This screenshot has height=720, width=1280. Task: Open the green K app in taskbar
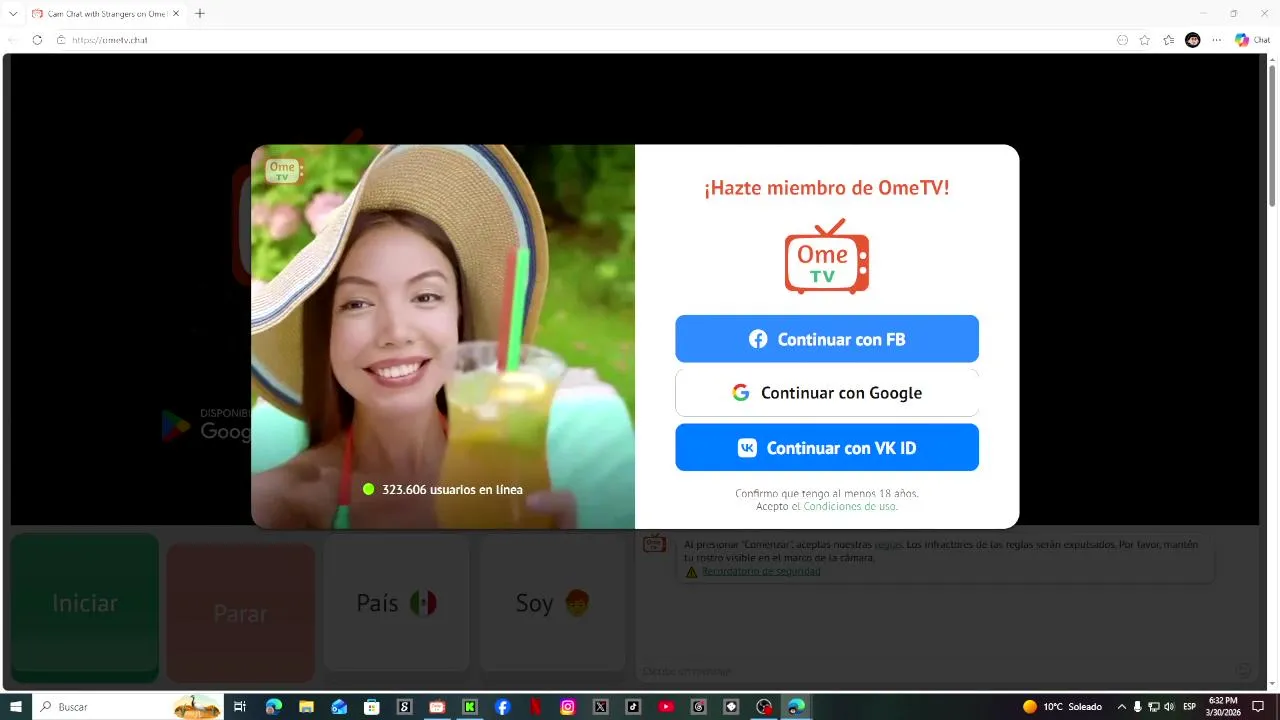(470, 706)
